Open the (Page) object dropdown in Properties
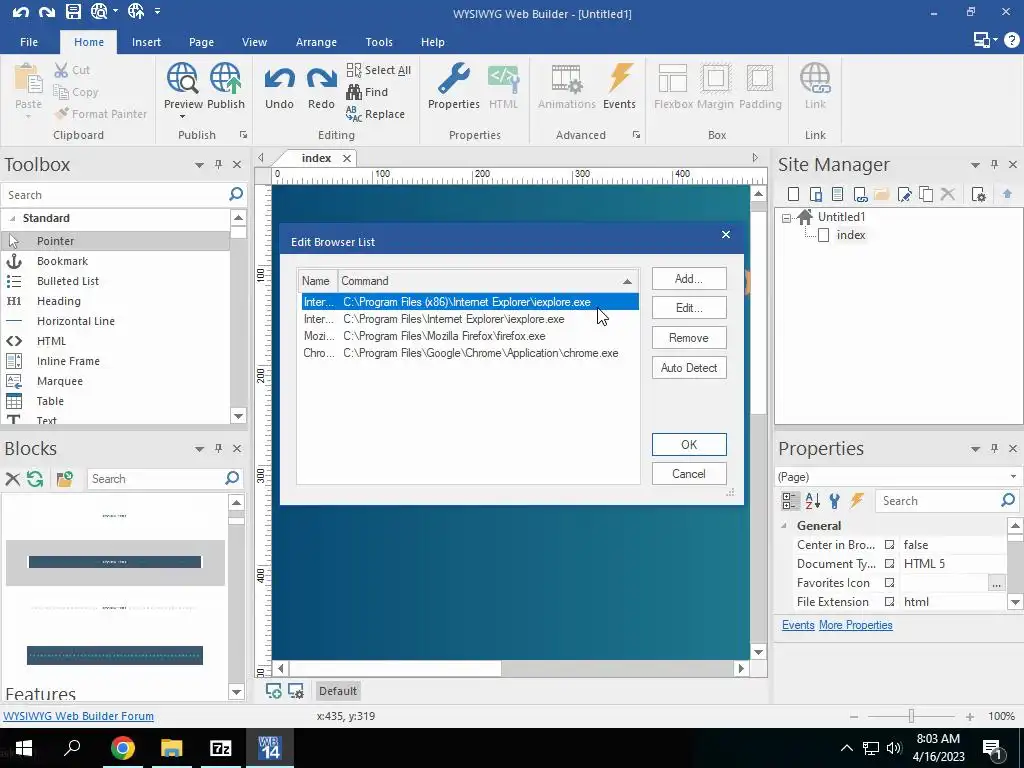1024x768 pixels. pyautogui.click(x=1014, y=477)
